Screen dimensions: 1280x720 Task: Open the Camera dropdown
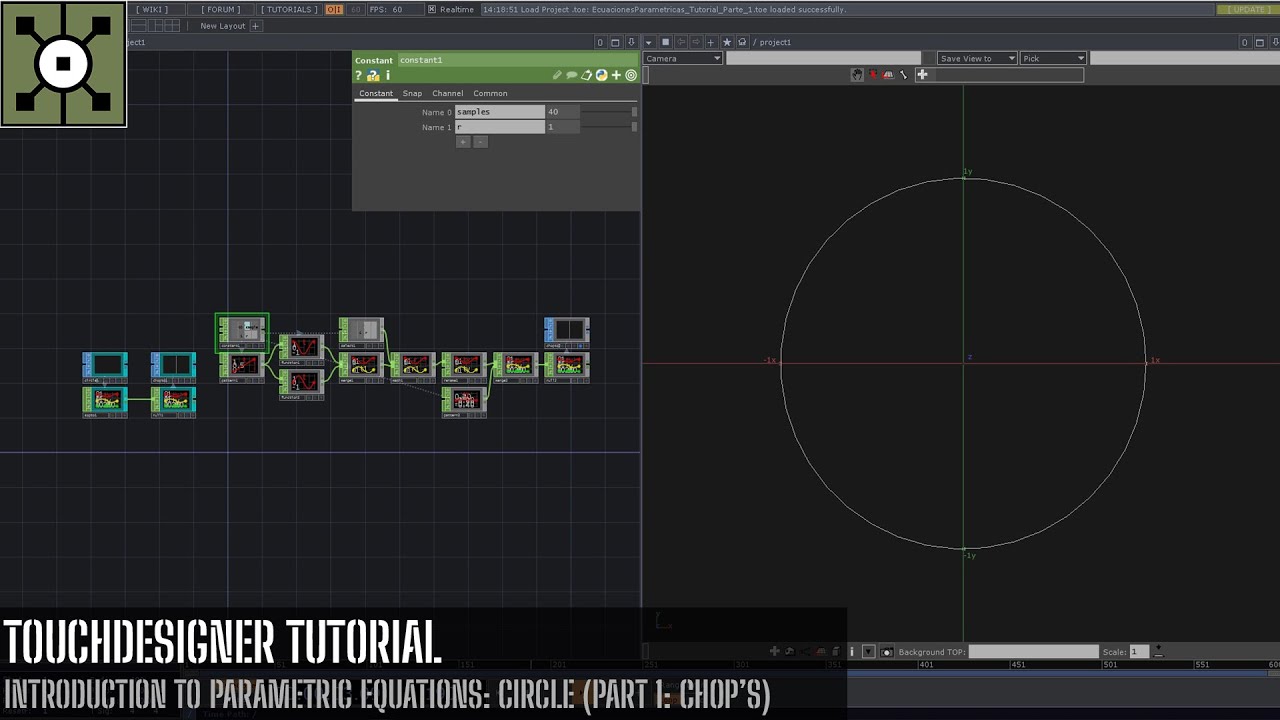click(x=683, y=58)
